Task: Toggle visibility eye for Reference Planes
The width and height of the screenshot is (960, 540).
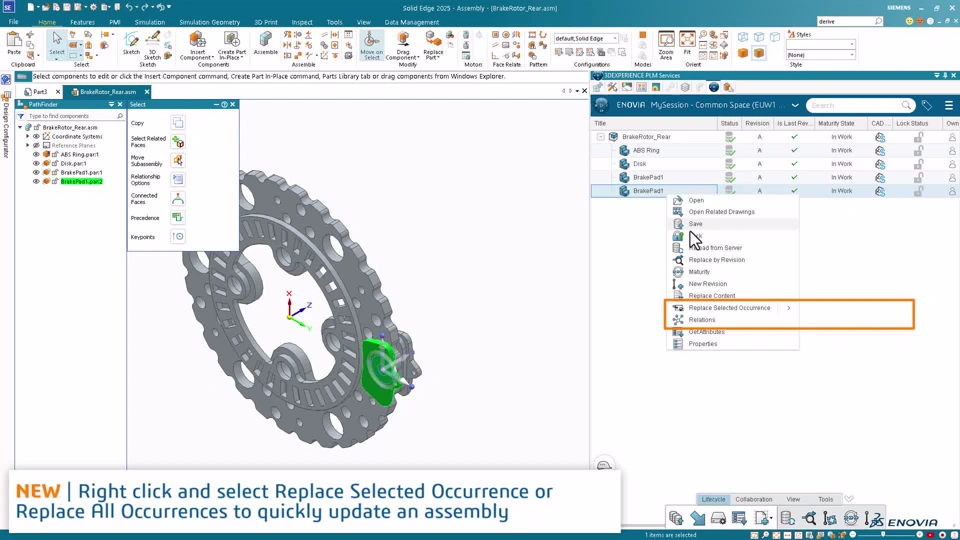Action: [x=36, y=146]
